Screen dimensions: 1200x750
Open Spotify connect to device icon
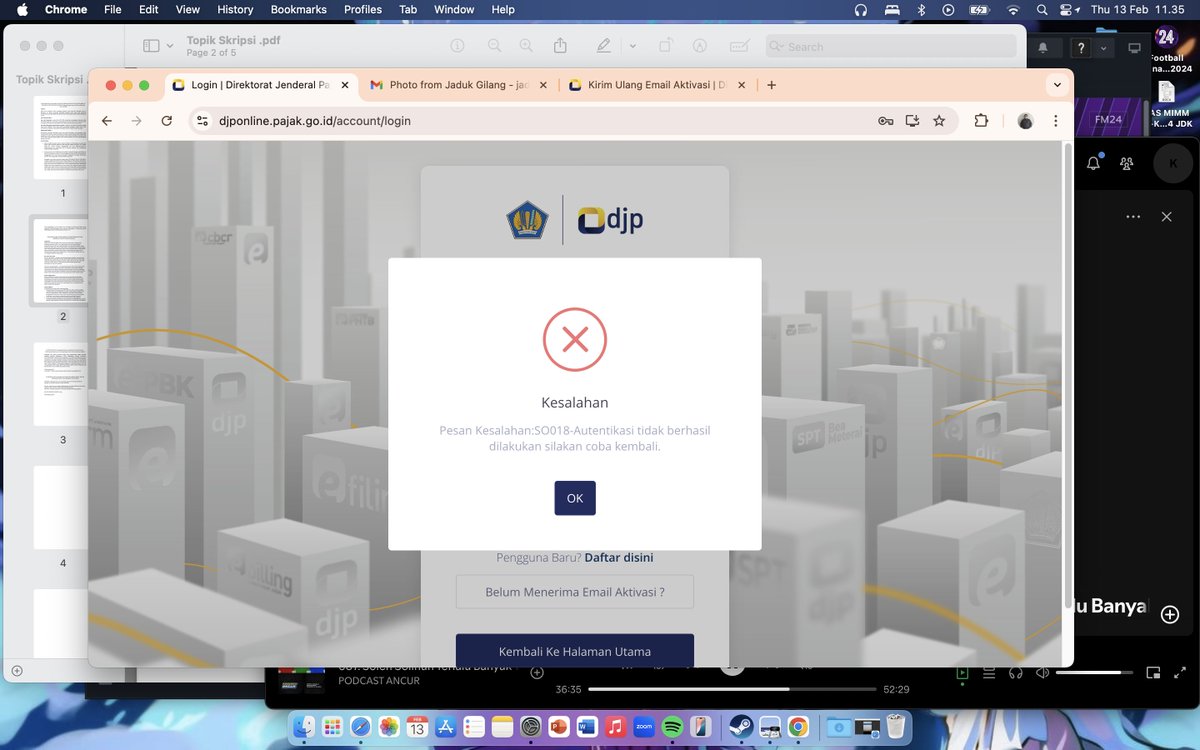tap(1016, 673)
